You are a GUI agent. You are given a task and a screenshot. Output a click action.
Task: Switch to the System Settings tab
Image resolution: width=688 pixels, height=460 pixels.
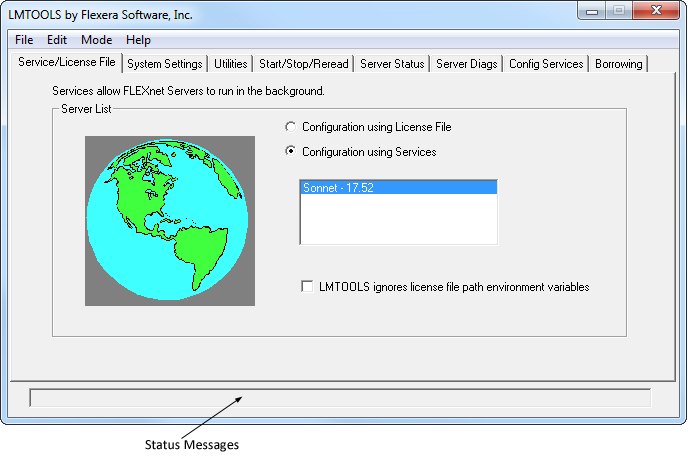165,64
